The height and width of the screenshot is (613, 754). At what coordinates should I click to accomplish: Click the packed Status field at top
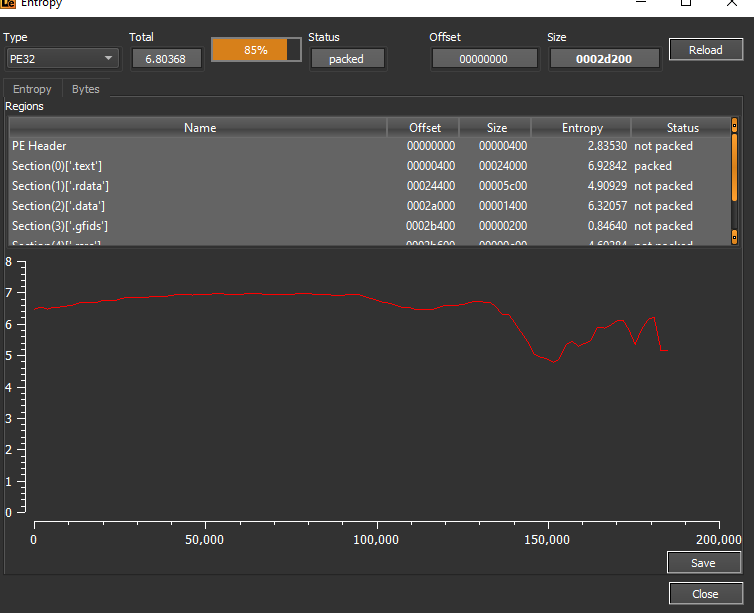[346, 59]
